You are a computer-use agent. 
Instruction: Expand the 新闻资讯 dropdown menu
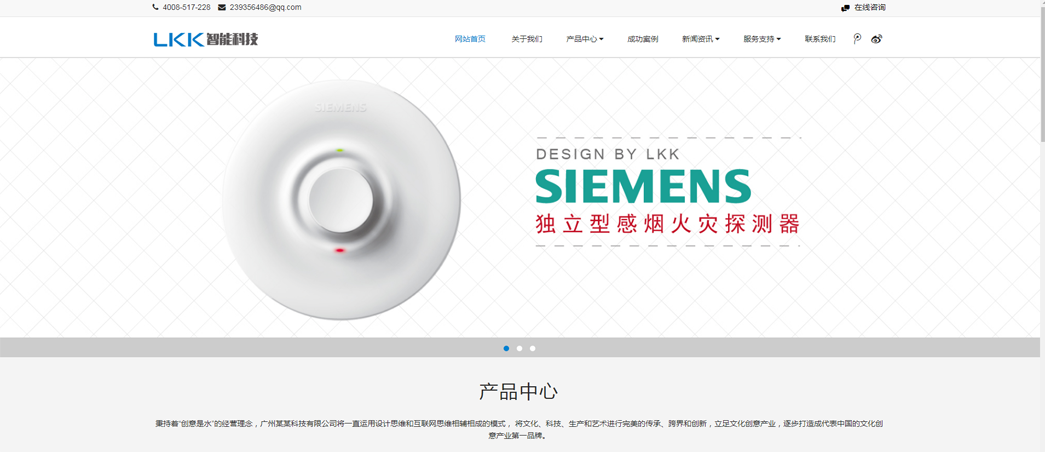[x=700, y=39]
